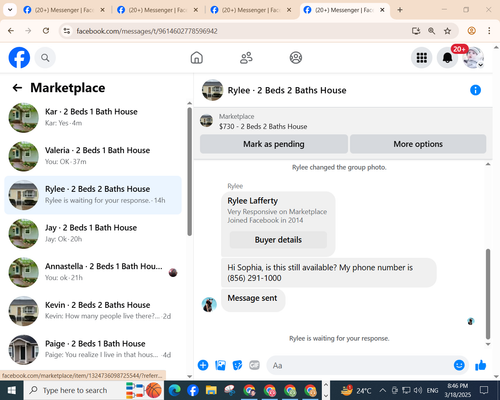The height and width of the screenshot is (400, 500).
Task: Go back from Marketplace chats list
Action: click(17, 88)
